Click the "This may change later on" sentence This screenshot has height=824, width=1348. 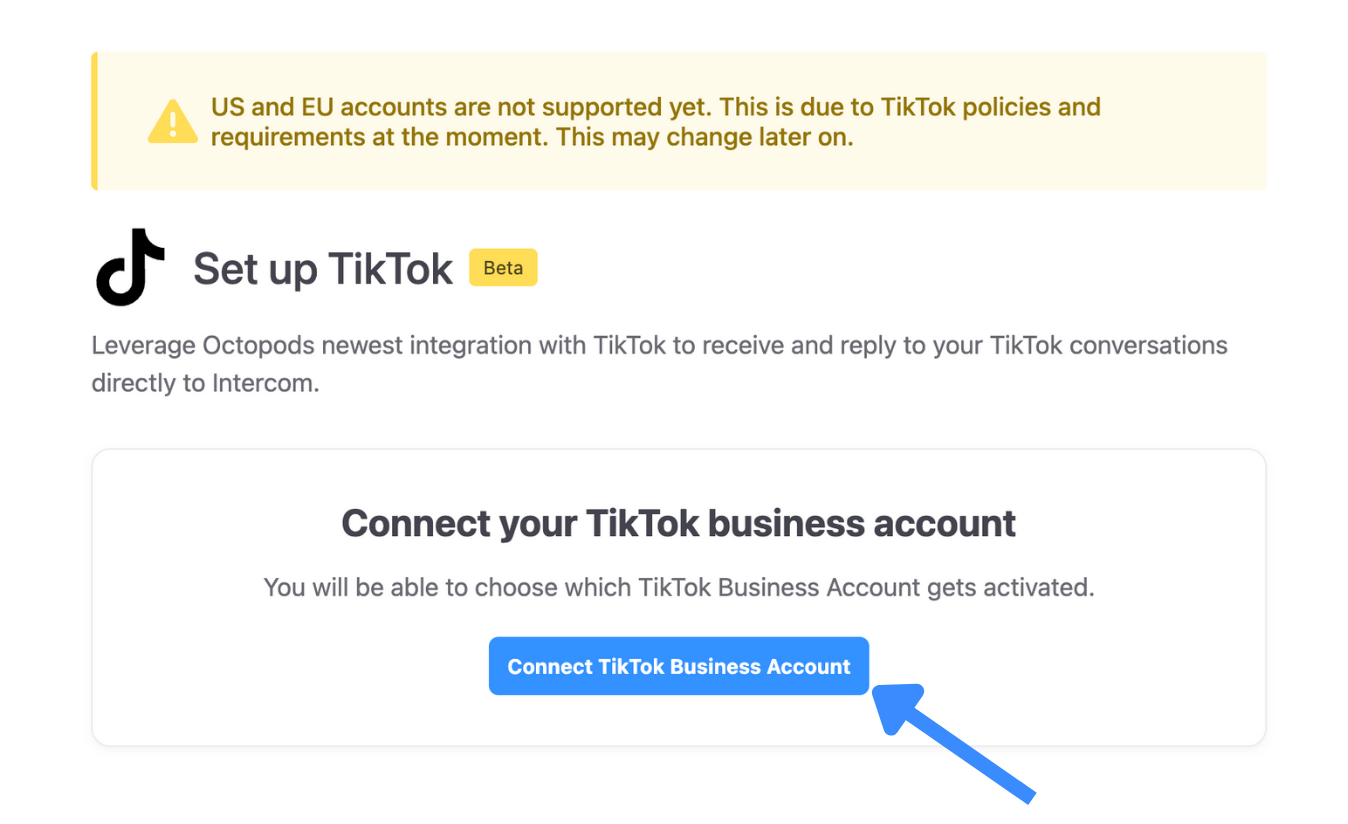point(705,137)
